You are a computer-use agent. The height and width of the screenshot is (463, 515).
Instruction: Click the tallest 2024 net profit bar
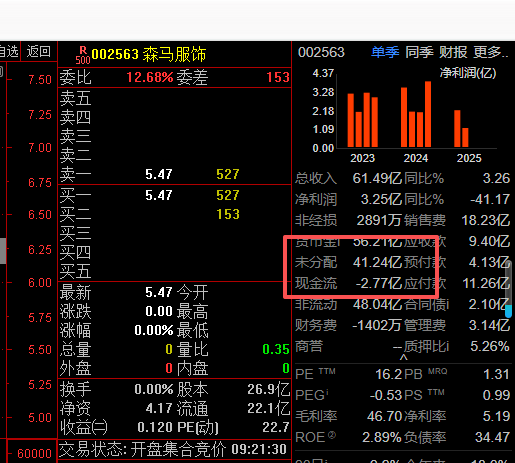[428, 114]
